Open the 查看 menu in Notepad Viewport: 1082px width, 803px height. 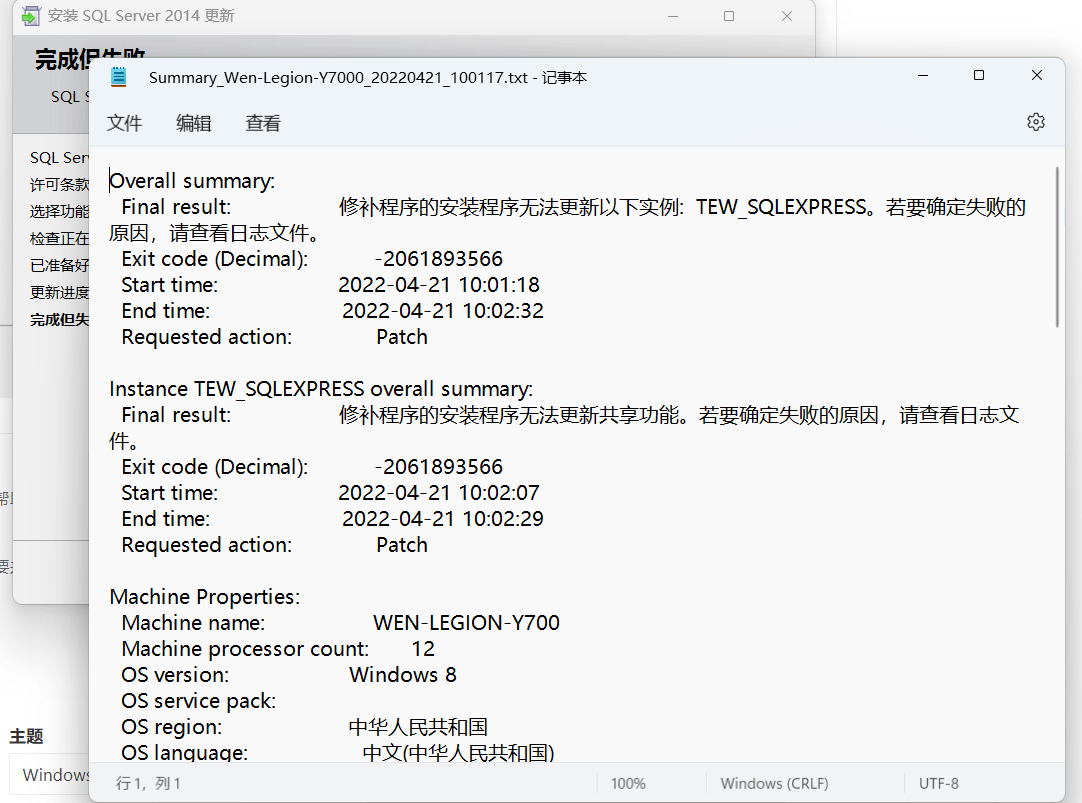(263, 123)
